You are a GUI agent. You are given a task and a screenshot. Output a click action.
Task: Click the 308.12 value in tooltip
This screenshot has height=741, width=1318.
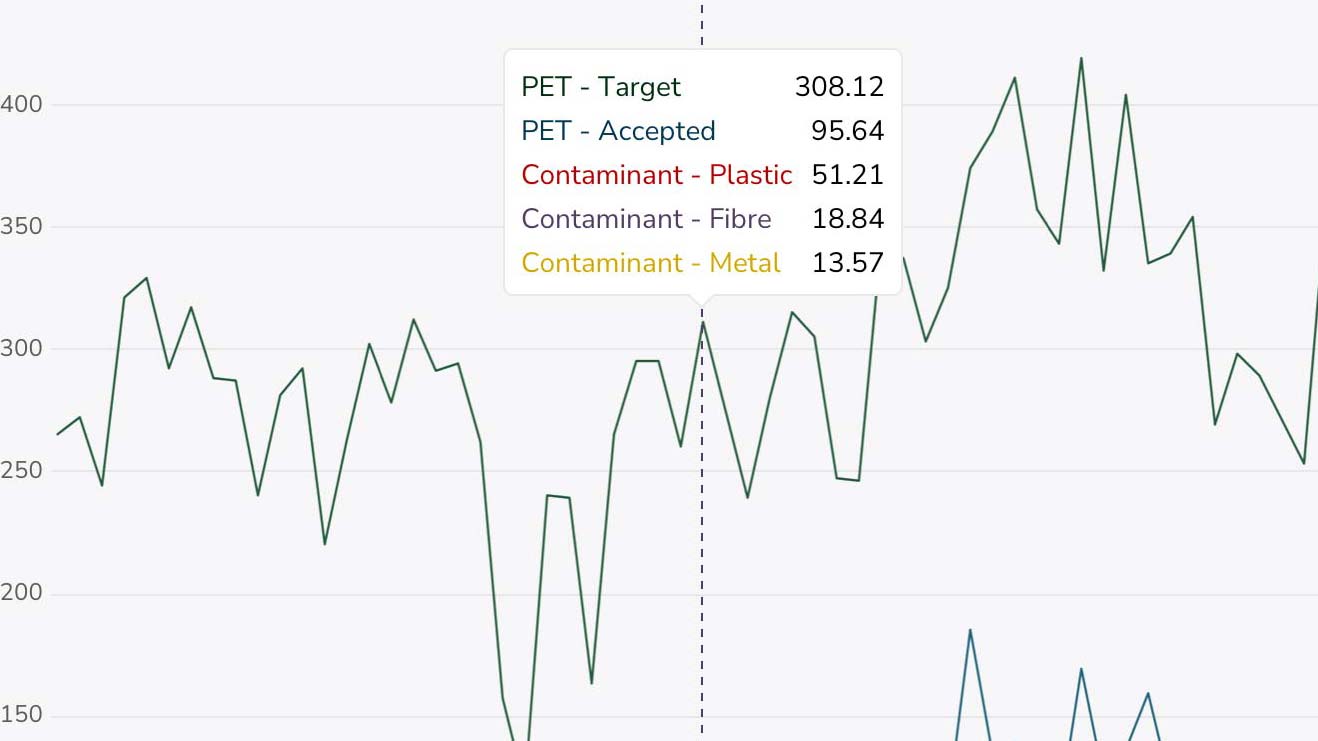pos(839,87)
